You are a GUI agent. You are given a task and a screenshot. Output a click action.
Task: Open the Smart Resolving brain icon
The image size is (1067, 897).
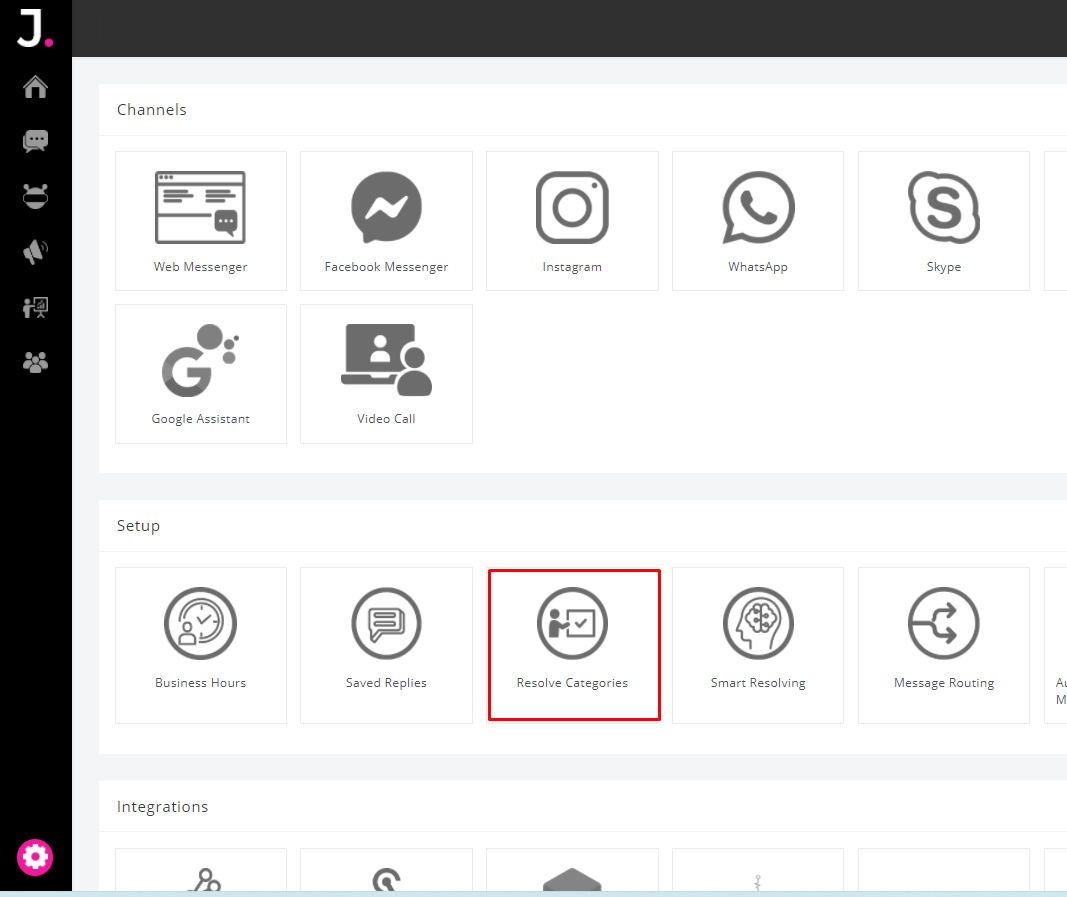(x=758, y=623)
